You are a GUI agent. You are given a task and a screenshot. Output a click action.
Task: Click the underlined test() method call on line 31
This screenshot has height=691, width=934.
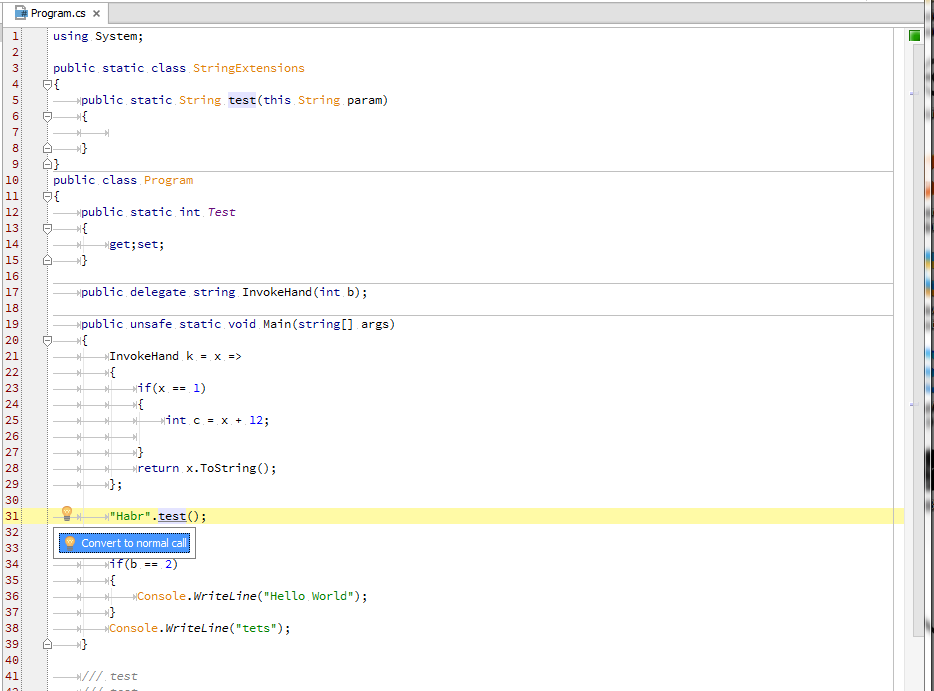pyautogui.click(x=170, y=515)
